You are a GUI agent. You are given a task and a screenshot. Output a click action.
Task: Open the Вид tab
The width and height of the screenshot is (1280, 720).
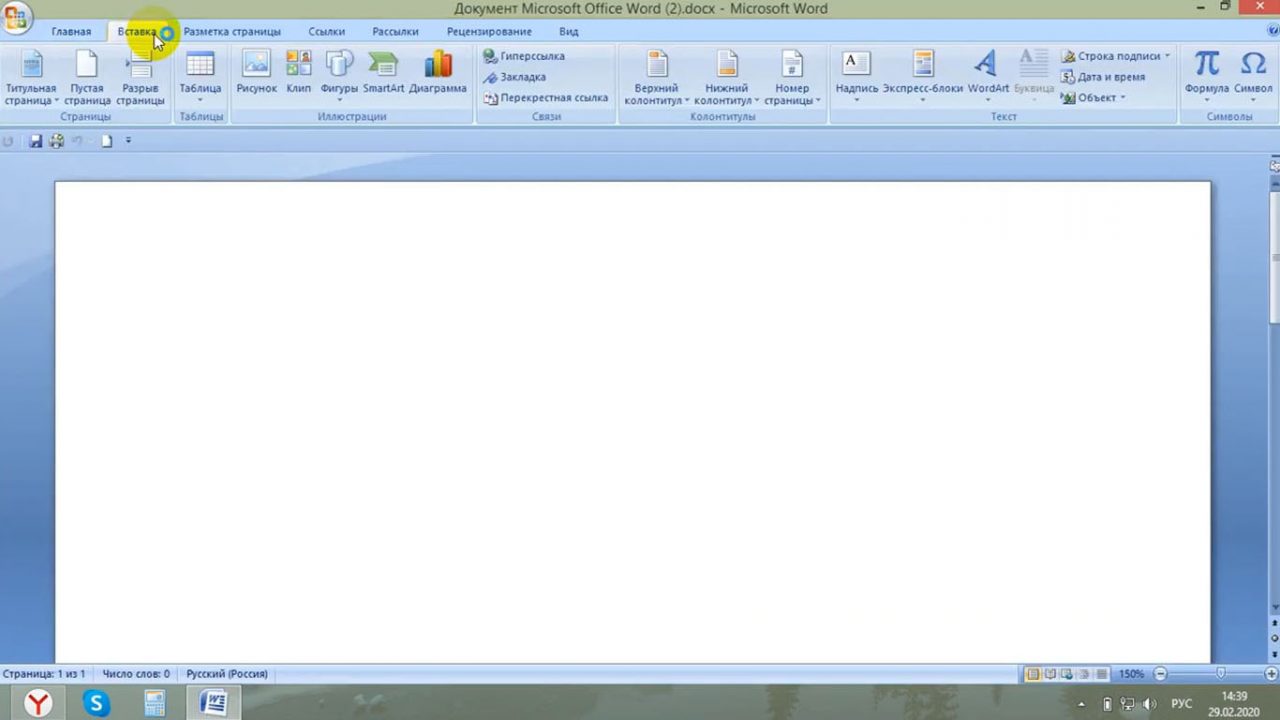tap(569, 32)
